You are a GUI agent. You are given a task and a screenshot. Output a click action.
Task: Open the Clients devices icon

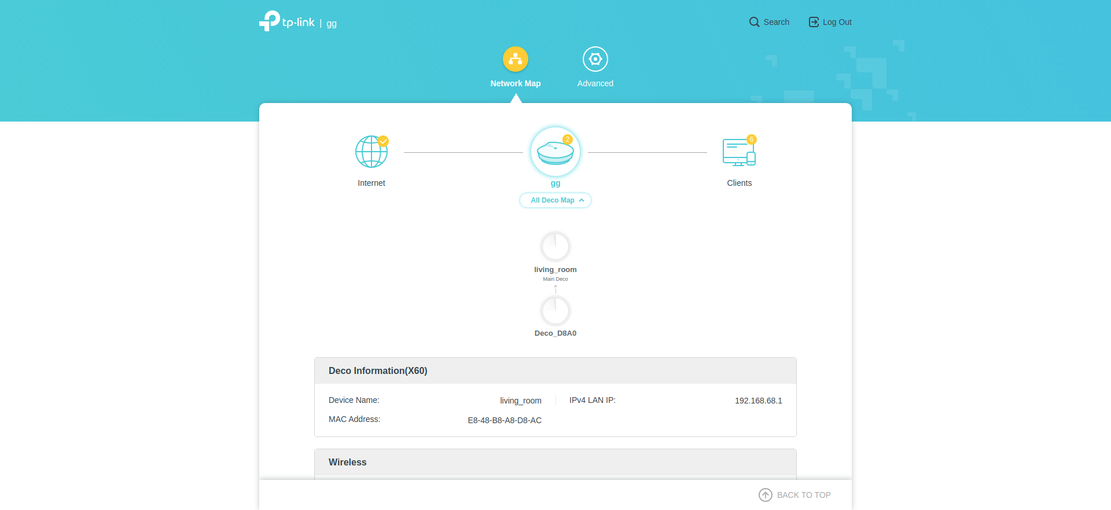coord(738,152)
